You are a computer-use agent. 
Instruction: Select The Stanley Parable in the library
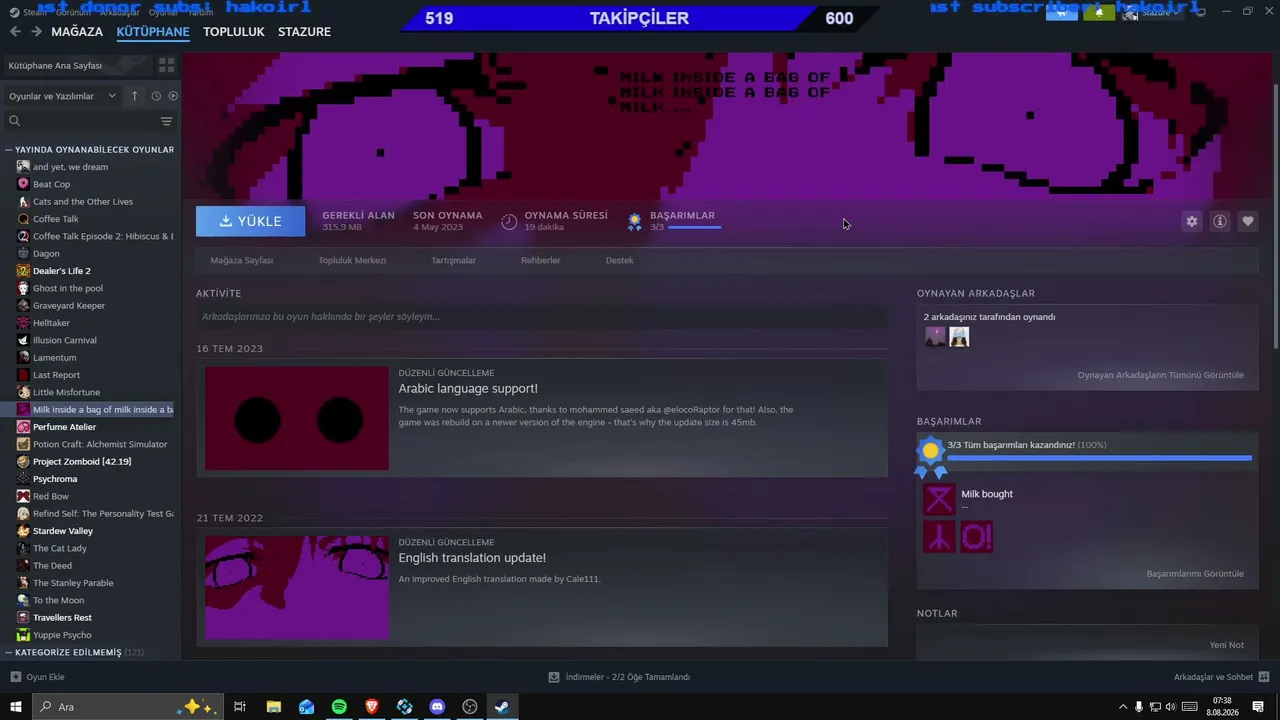73,583
